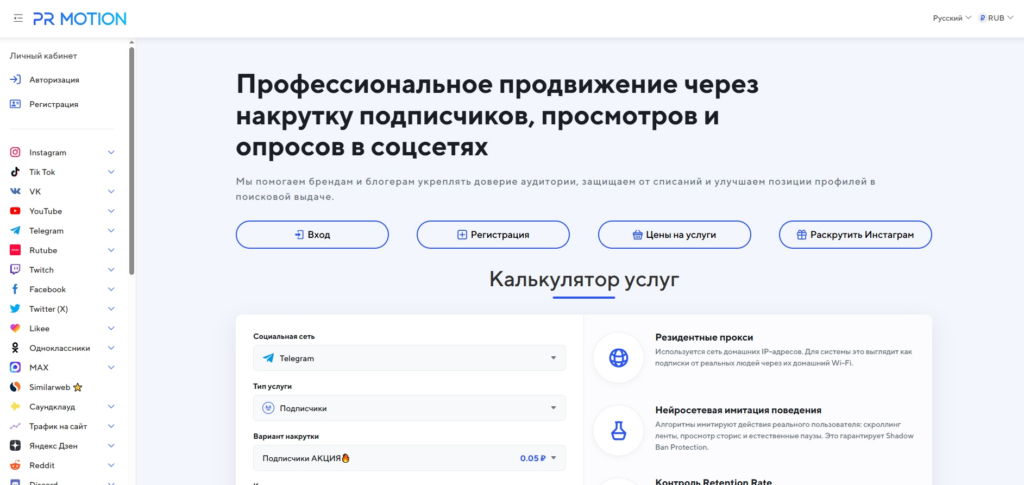Image resolution: width=1024 pixels, height=485 pixels.
Task: Click the Трафик на сайт chart icon
Action: coord(15,426)
